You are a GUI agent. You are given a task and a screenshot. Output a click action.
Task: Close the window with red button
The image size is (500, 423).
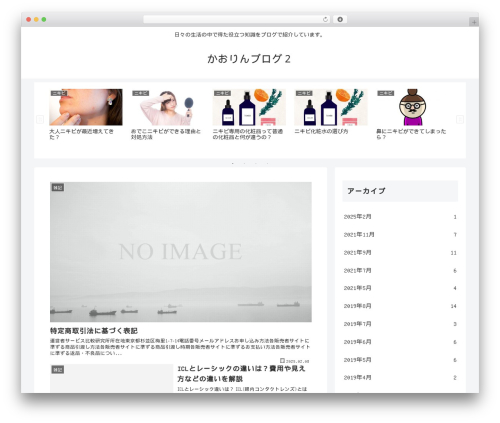(x=29, y=20)
